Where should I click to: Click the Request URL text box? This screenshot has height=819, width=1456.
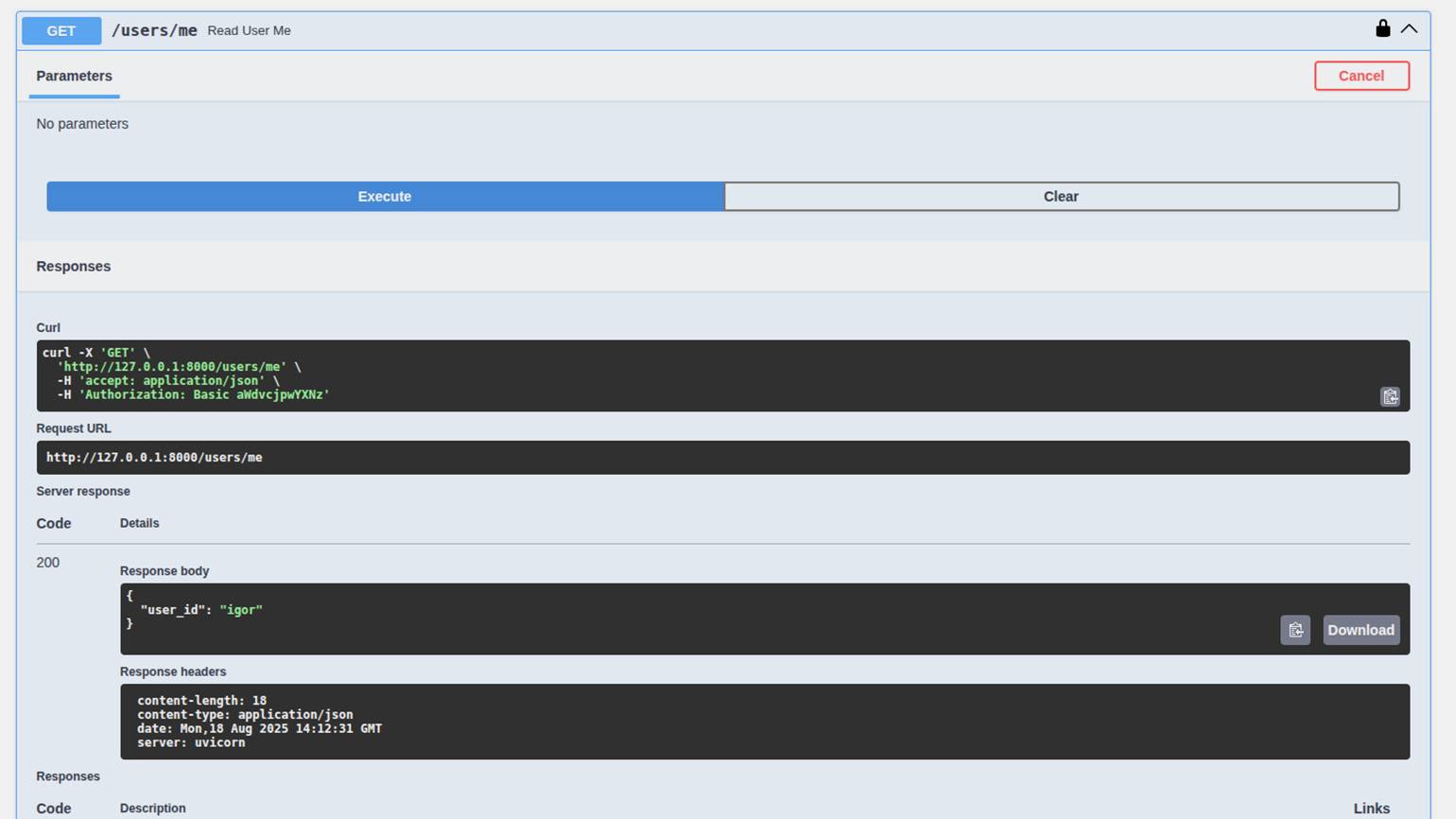click(662, 458)
